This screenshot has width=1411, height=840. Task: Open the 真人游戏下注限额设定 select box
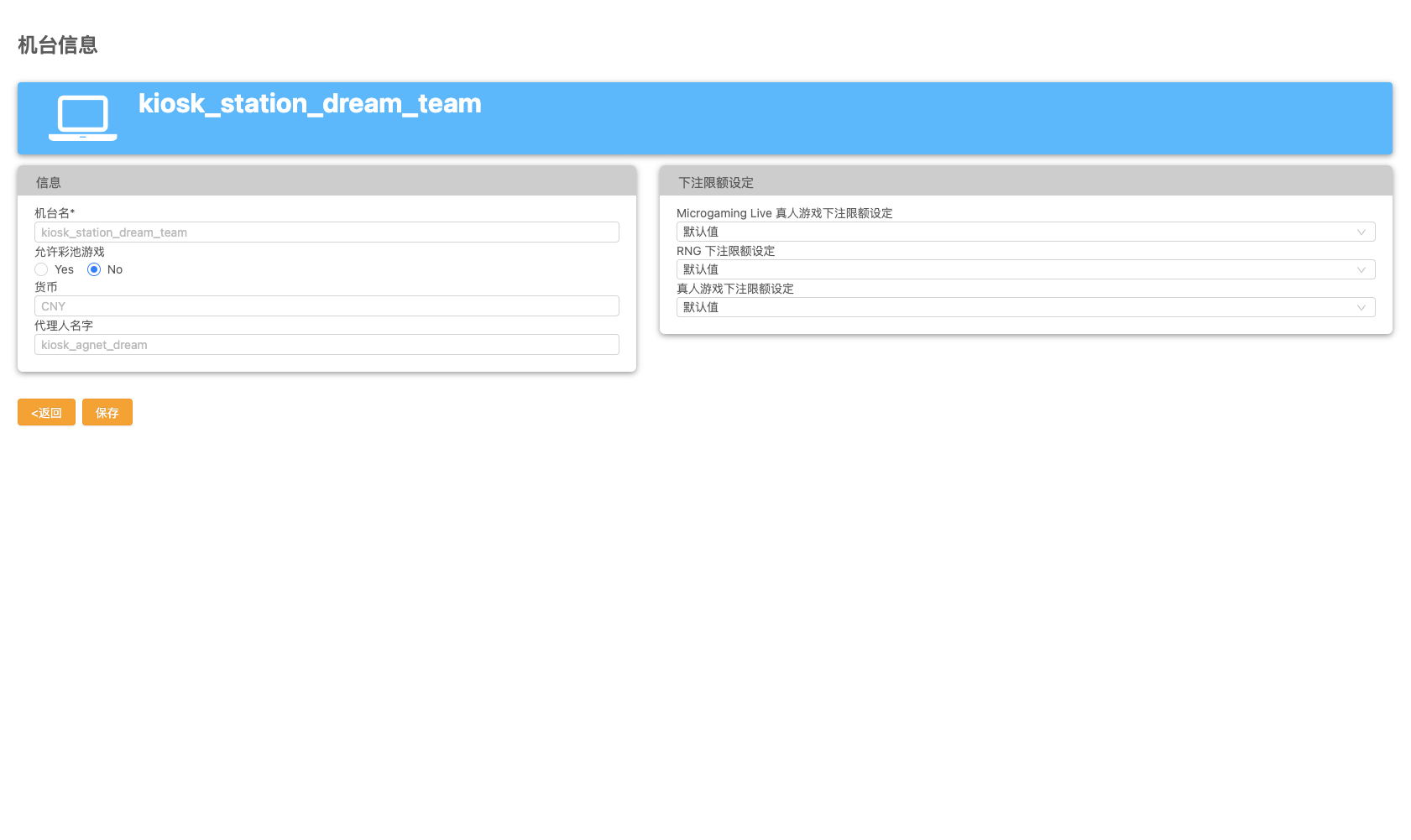pos(1024,308)
